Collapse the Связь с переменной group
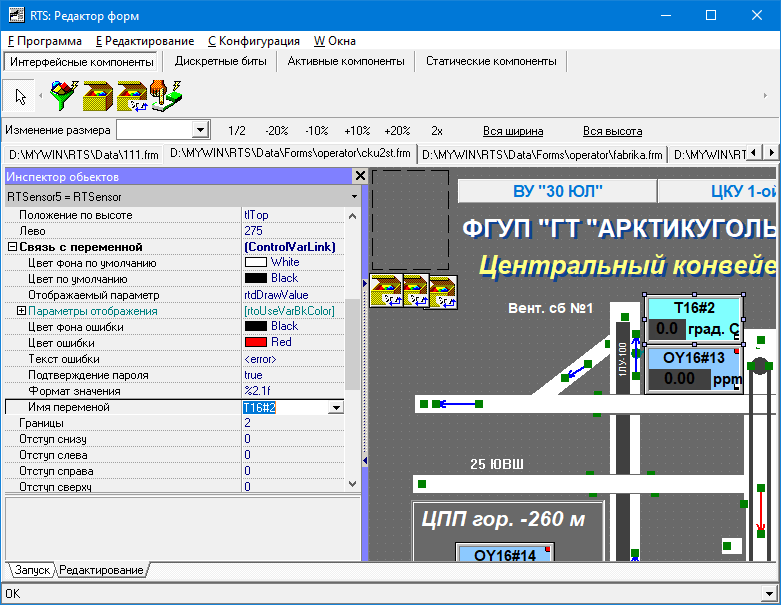The height and width of the screenshot is (605, 781). pyautogui.click(x=12, y=247)
